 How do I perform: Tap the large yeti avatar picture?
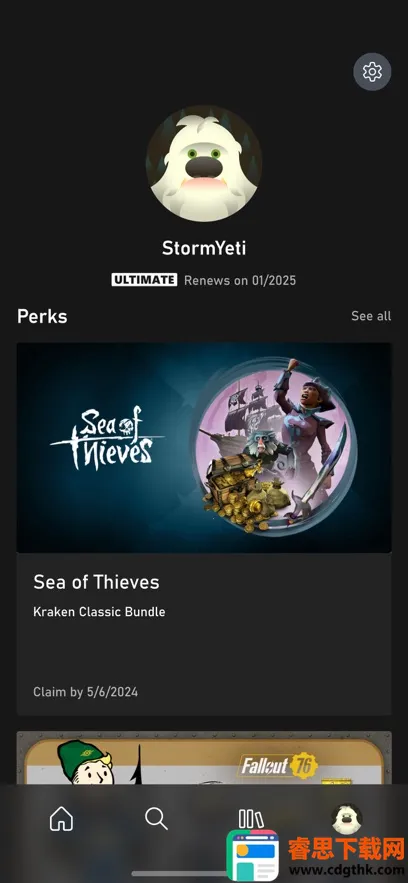point(204,164)
